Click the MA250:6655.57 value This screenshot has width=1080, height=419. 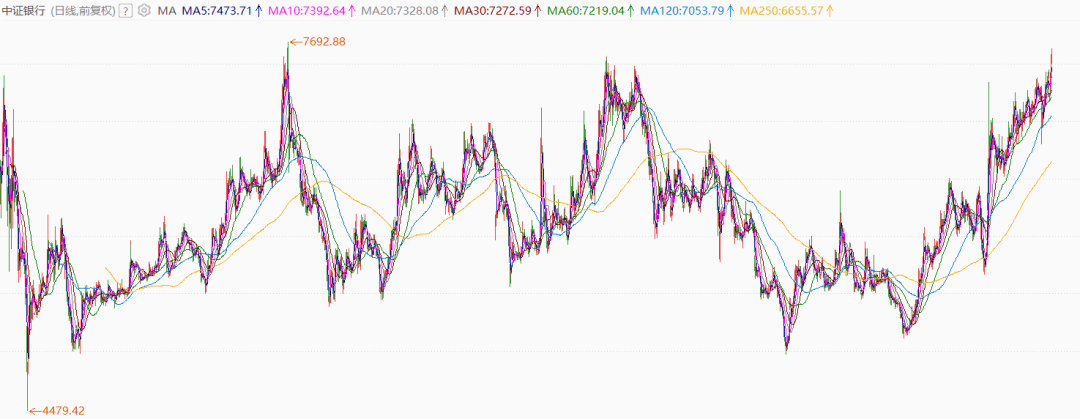click(786, 10)
